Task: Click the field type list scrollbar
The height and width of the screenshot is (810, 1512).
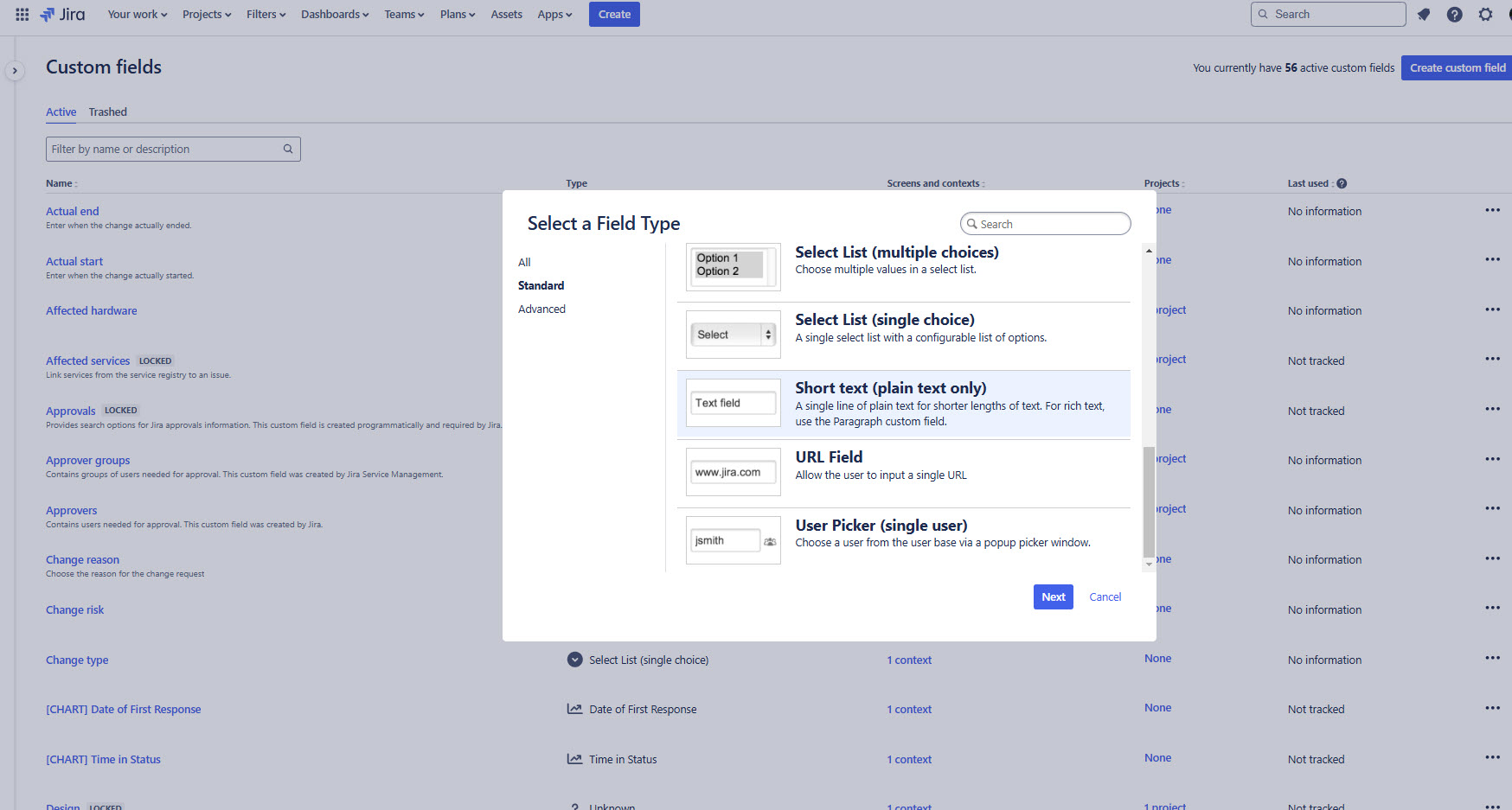Action: click(1149, 501)
